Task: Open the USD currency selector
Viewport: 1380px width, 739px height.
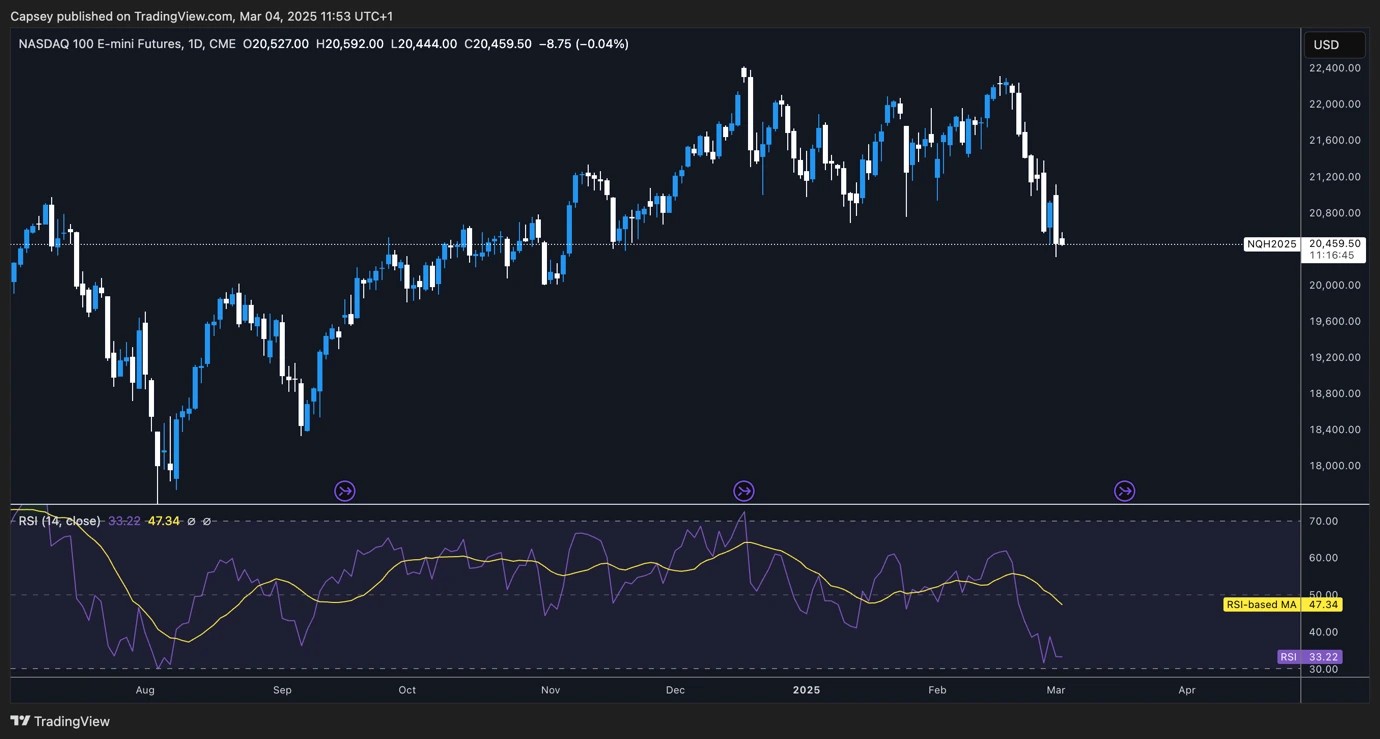Action: coord(1334,44)
